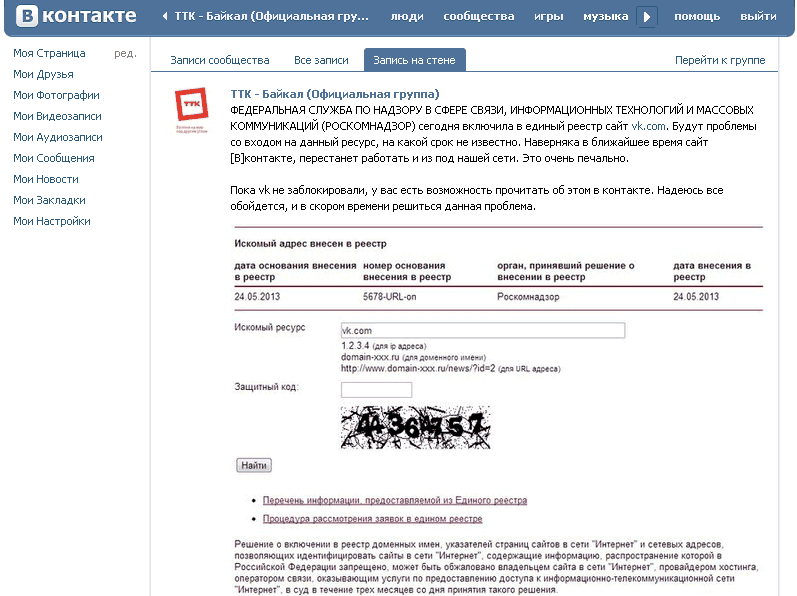Click the Защитный код input field
This screenshot has width=797, height=596.
(x=376, y=390)
